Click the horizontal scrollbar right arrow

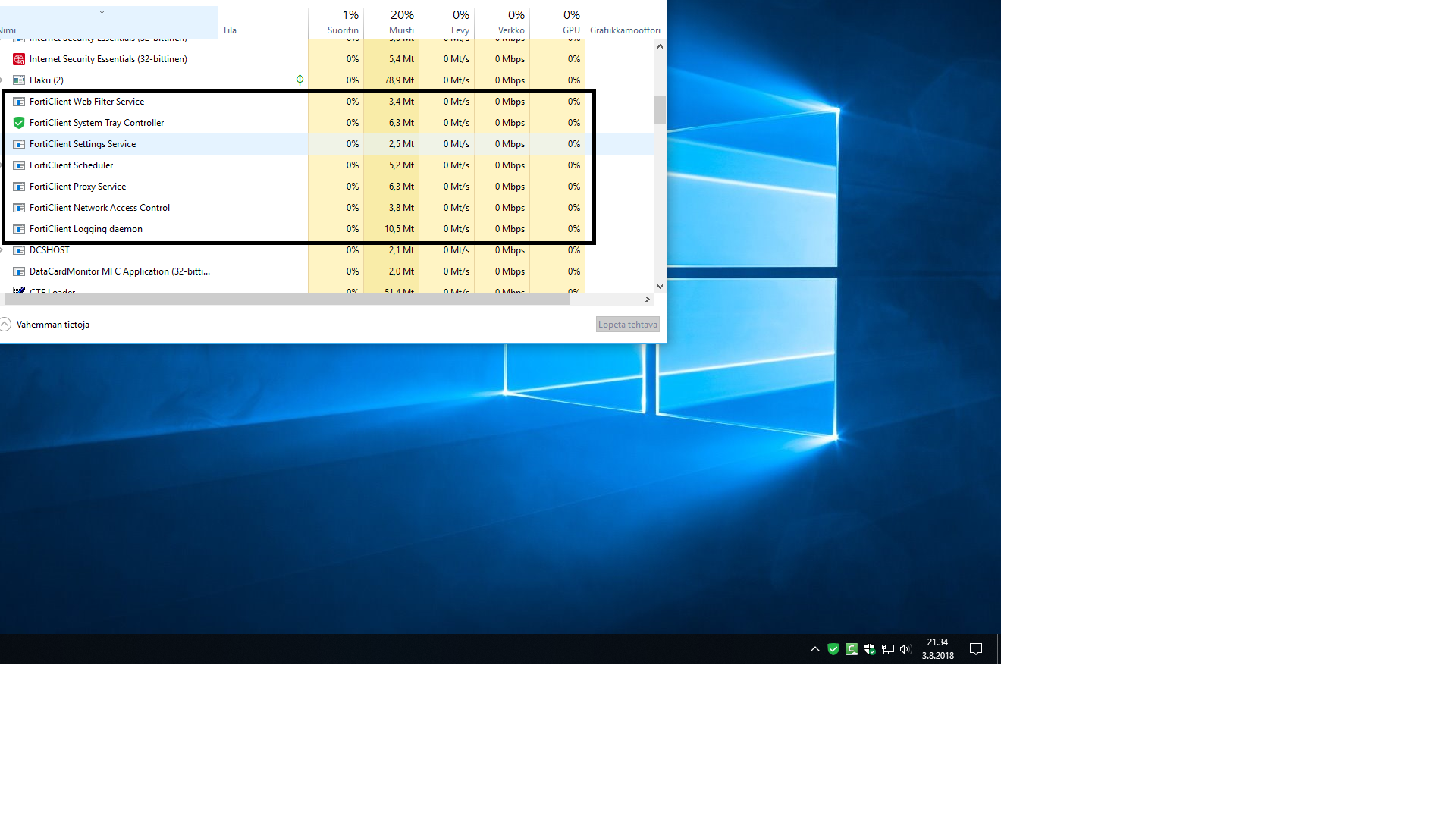coord(647,300)
